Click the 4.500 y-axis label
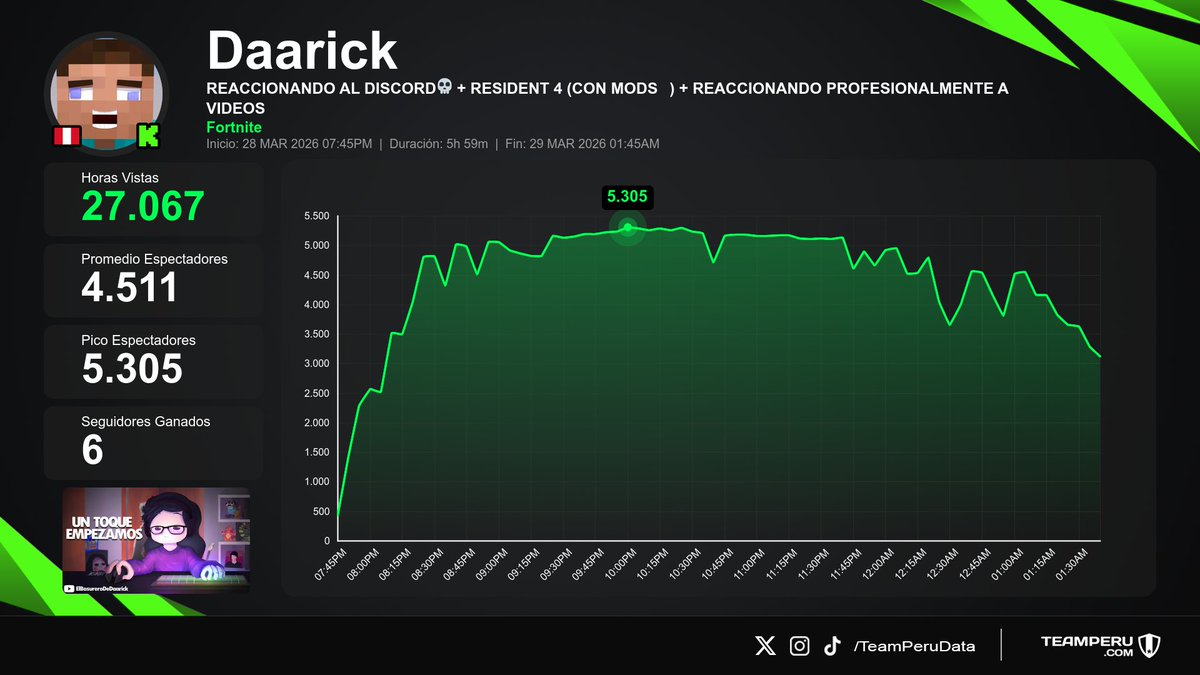 316,275
